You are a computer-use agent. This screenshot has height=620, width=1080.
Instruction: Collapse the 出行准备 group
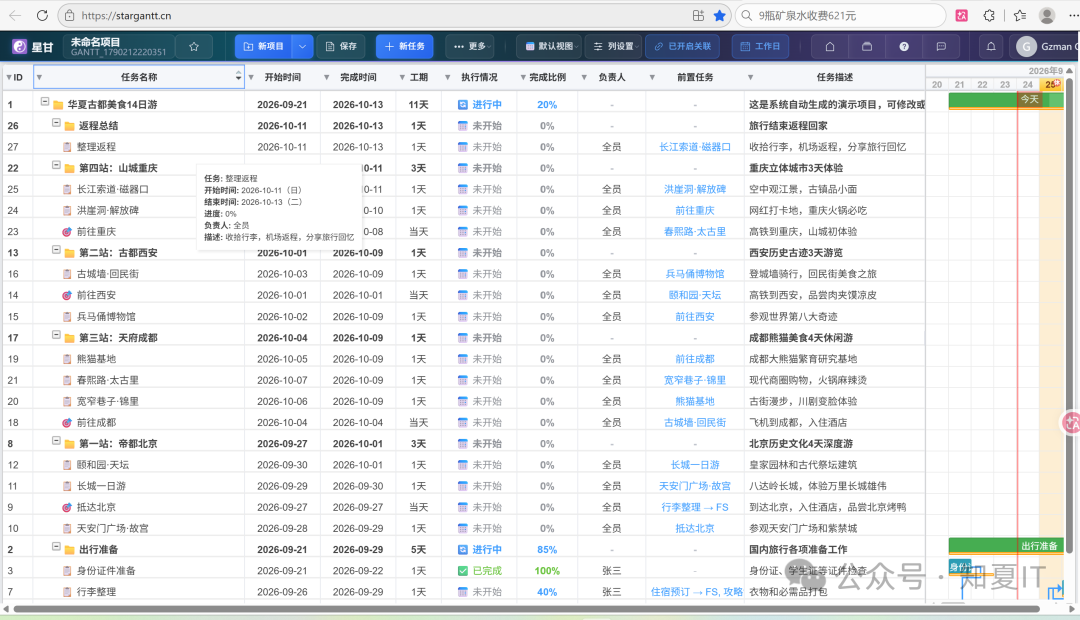56,547
